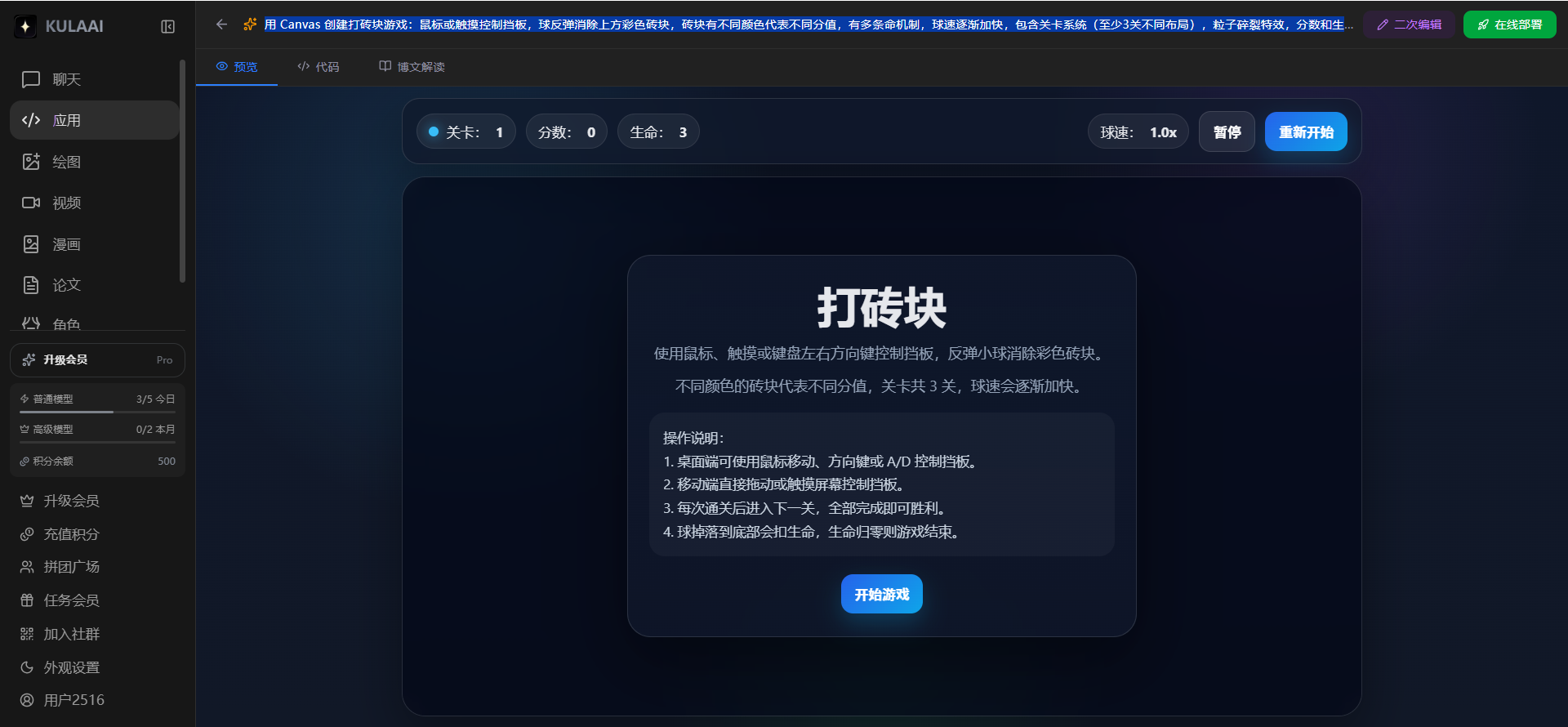This screenshot has width=1568, height=727.
Task: Switch to the 博文解读 tab
Action: coord(412,67)
